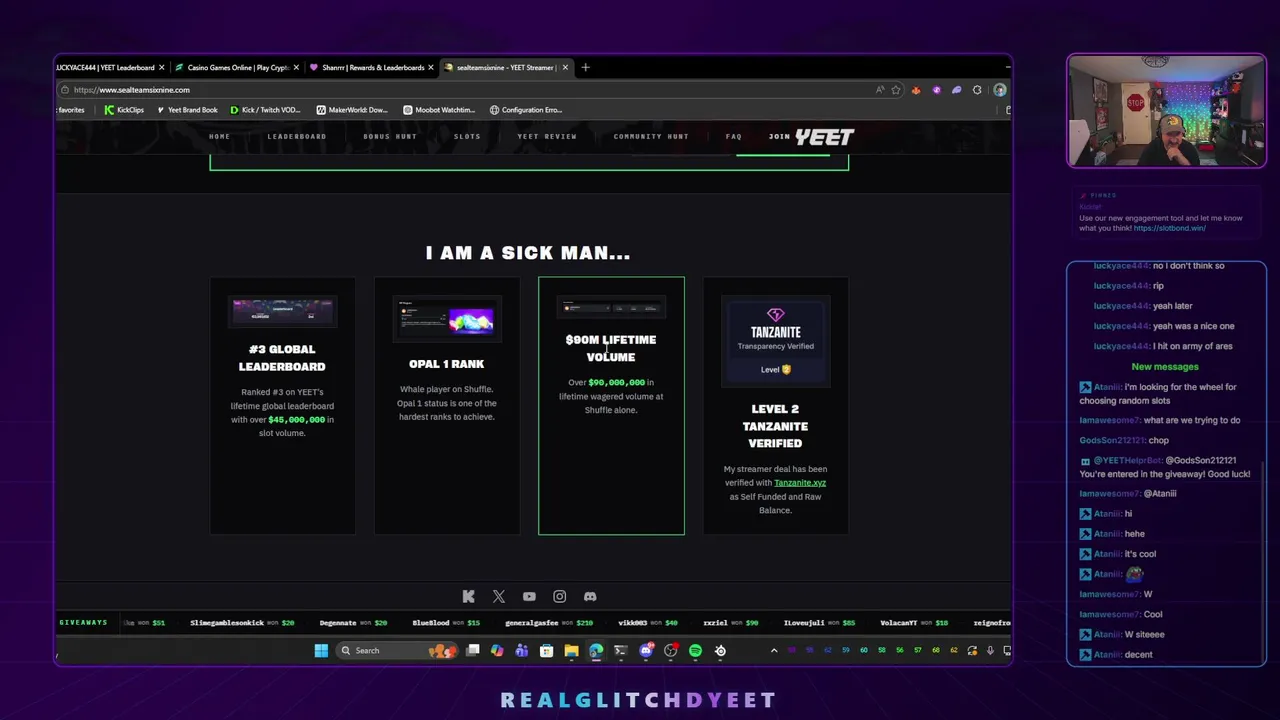The width and height of the screenshot is (1280, 720).
Task: Click the Windows Start button
Action: (321, 650)
